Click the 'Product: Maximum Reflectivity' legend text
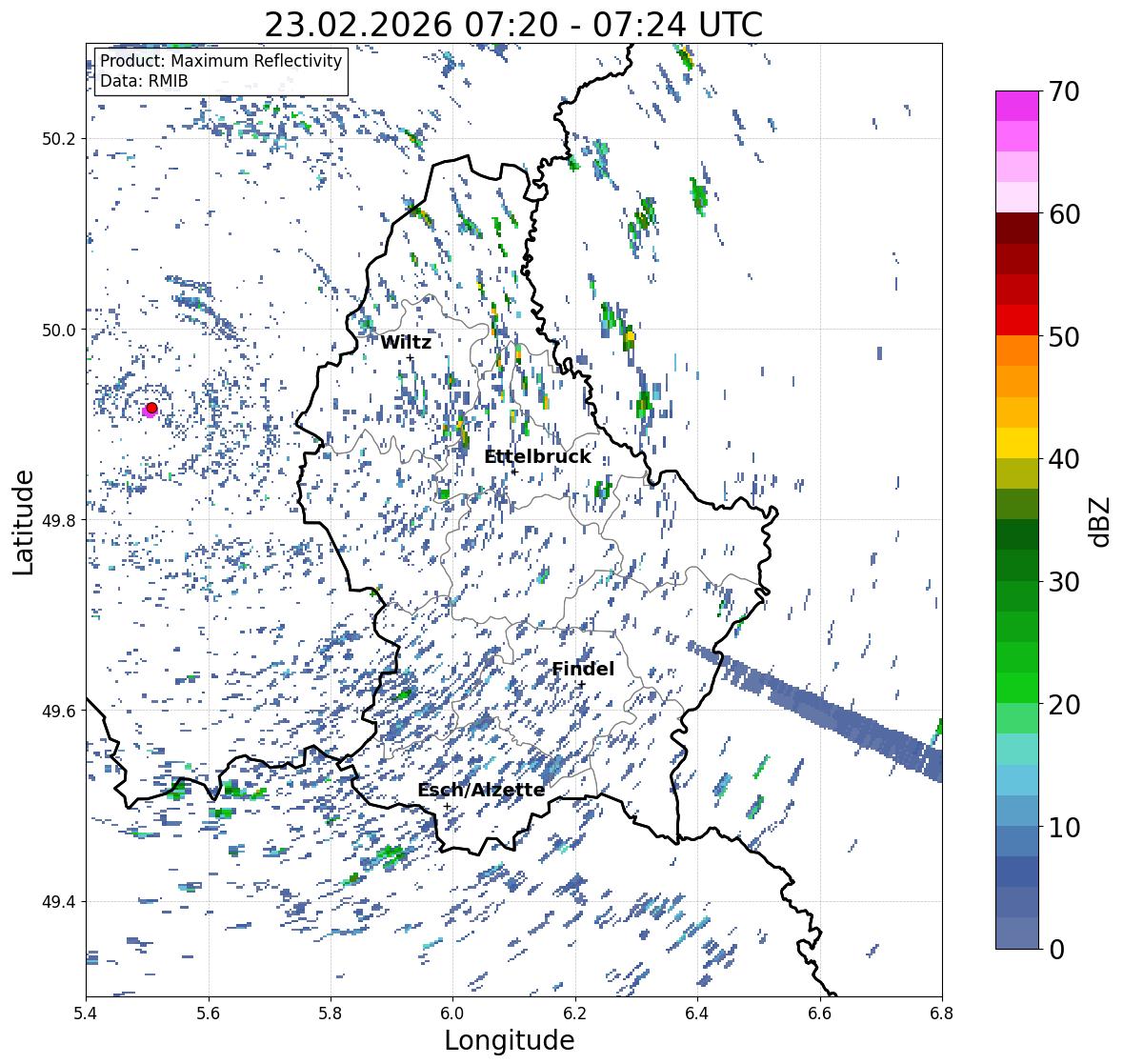Screen dimensions: 1123x1064 point(221,61)
